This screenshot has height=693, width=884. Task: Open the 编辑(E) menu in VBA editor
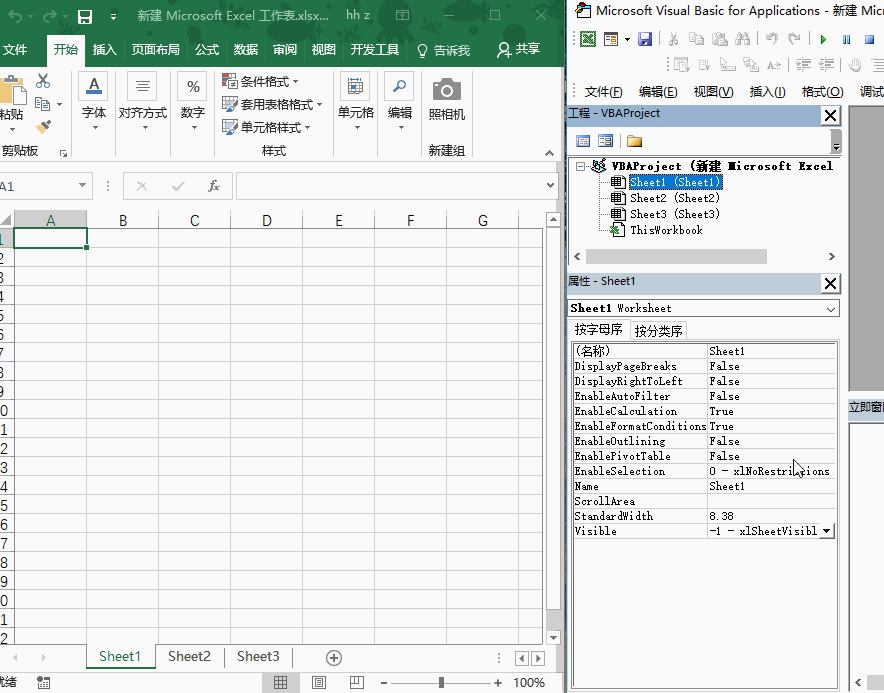(x=658, y=91)
